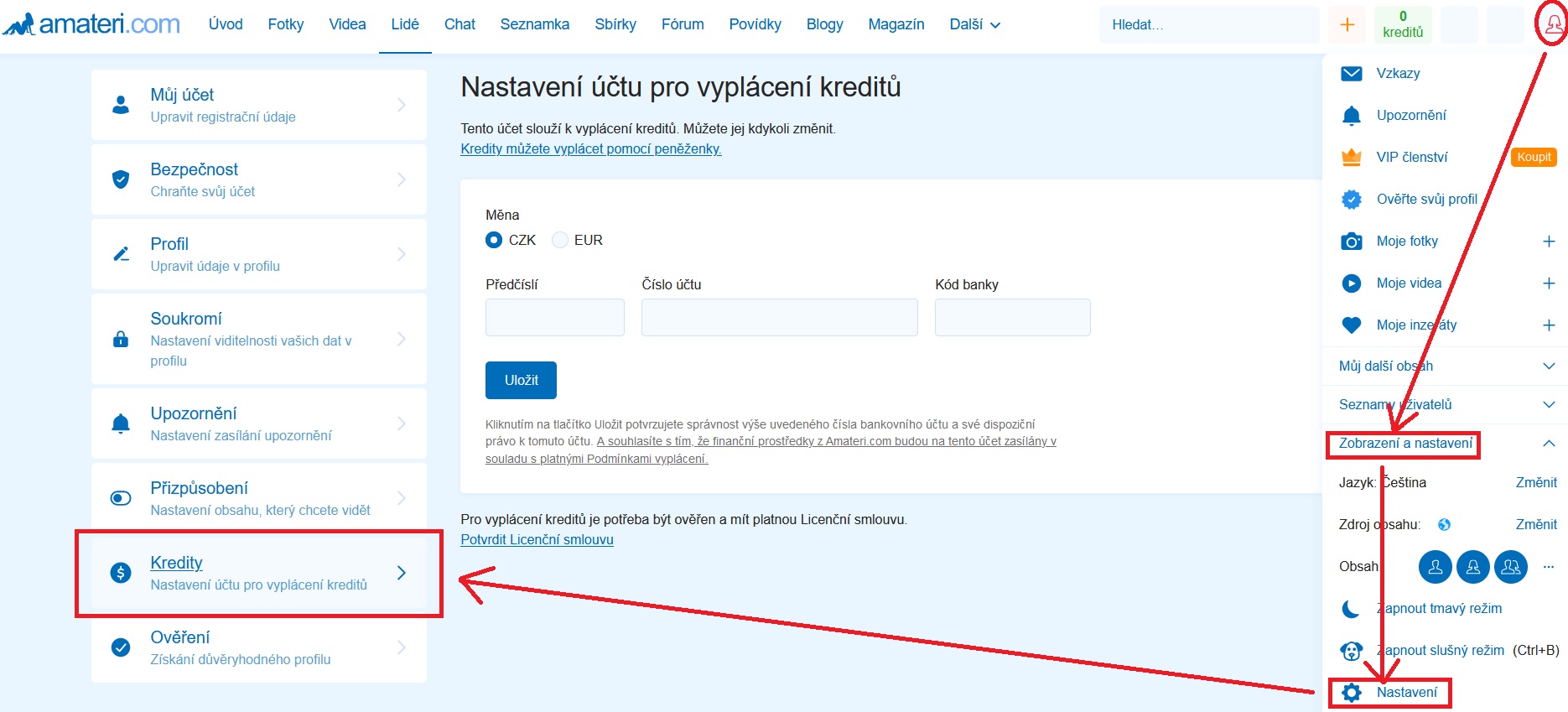Click the Bezpečnost shield icon
The width and height of the screenshot is (1568, 712).
point(121,179)
